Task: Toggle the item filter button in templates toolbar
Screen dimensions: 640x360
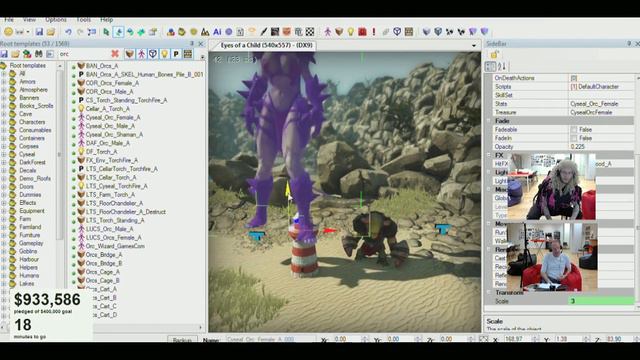Action: [130, 54]
